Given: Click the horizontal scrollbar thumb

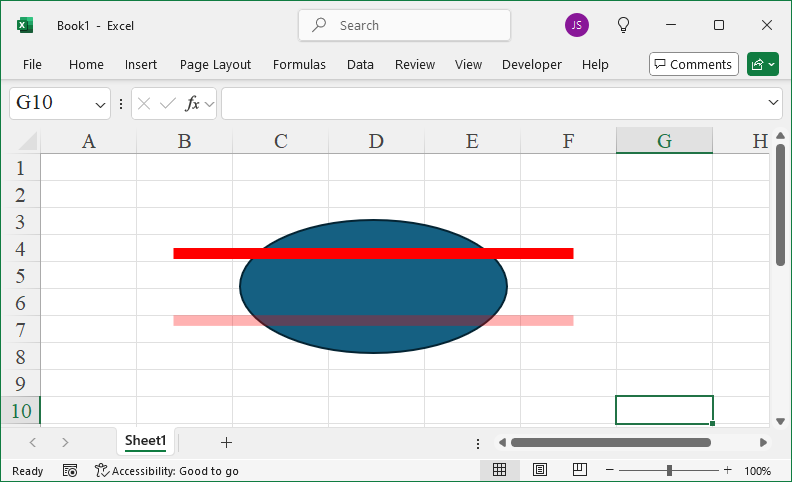Looking at the screenshot, I should click(x=611, y=443).
